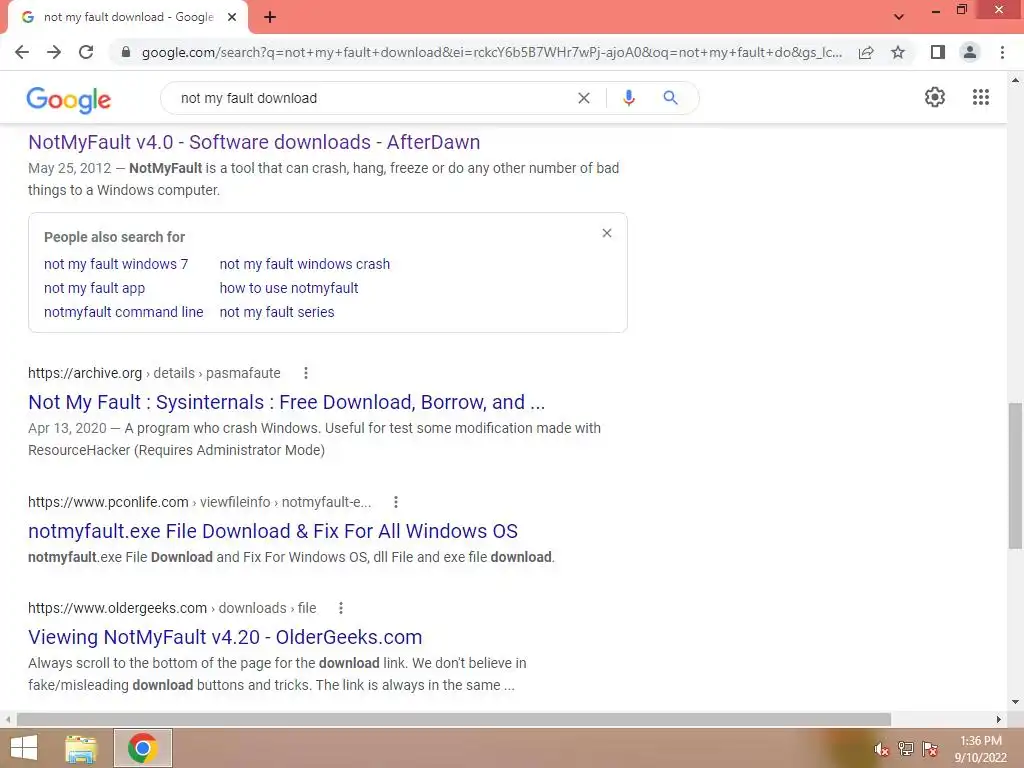1024x768 pixels.
Task: Search for how to use notmyfault
Action: [x=289, y=288]
